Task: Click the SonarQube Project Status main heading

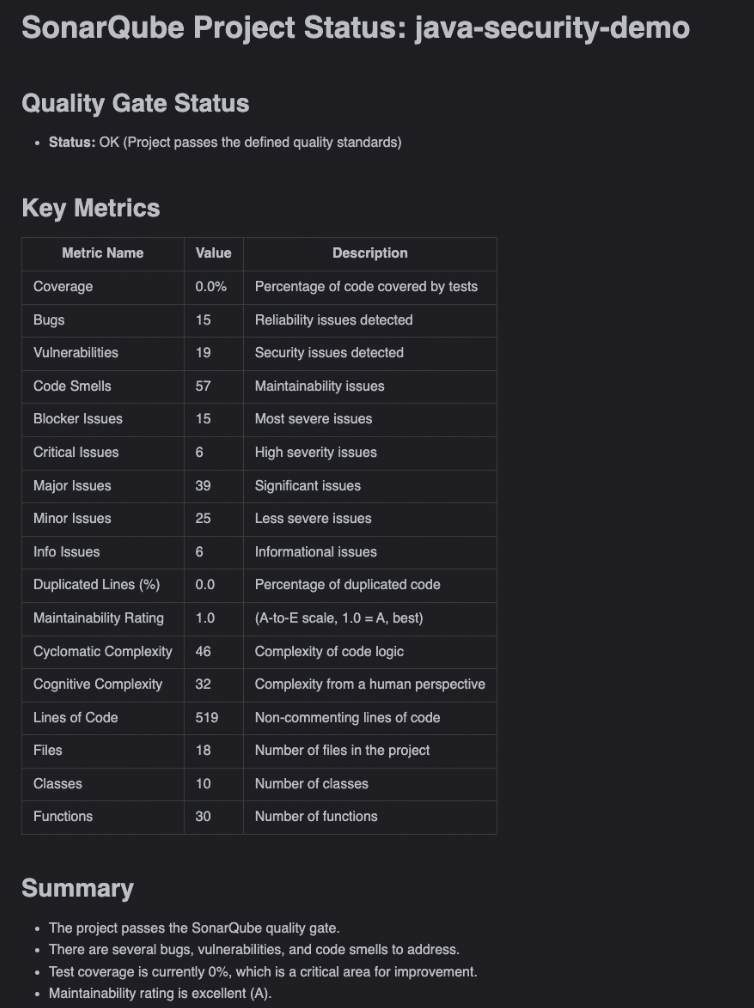Action: (355, 27)
